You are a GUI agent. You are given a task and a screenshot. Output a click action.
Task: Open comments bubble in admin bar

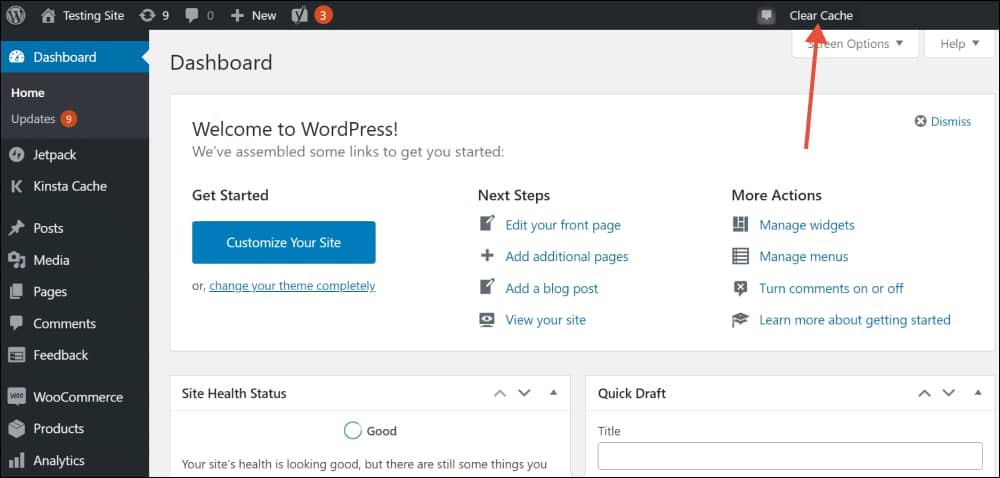click(x=191, y=15)
